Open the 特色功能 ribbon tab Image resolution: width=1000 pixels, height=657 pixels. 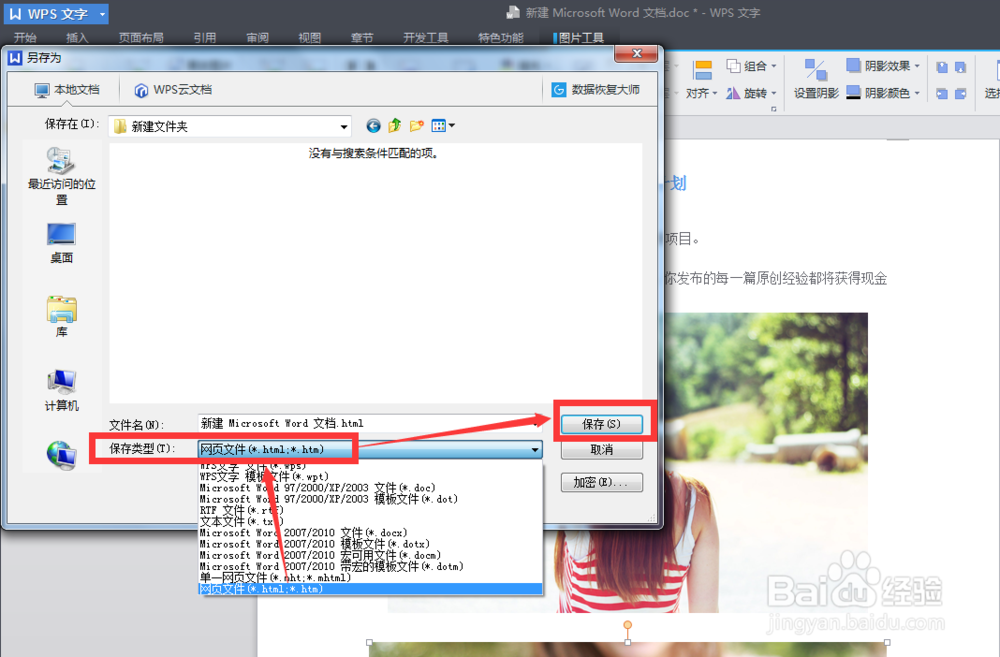tap(501, 38)
